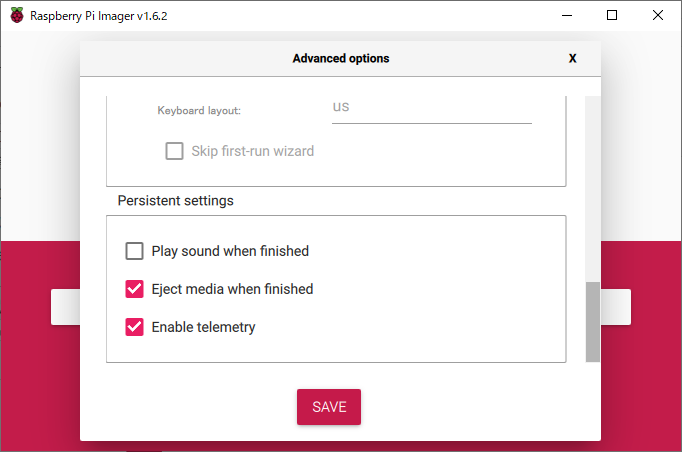Viewport: 682px width, 452px height.
Task: Click the "Play sound when finished" label
Action: click(230, 251)
